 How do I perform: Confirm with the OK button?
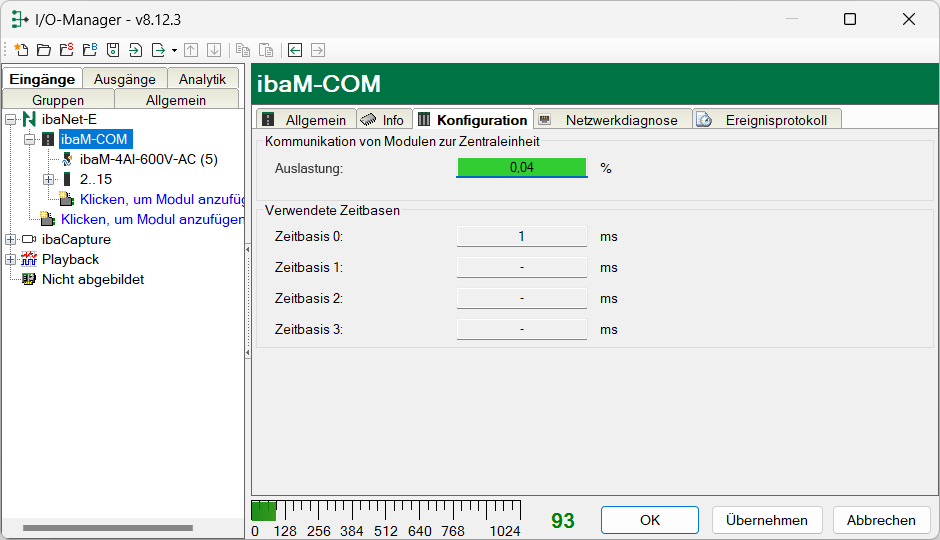(x=650, y=520)
